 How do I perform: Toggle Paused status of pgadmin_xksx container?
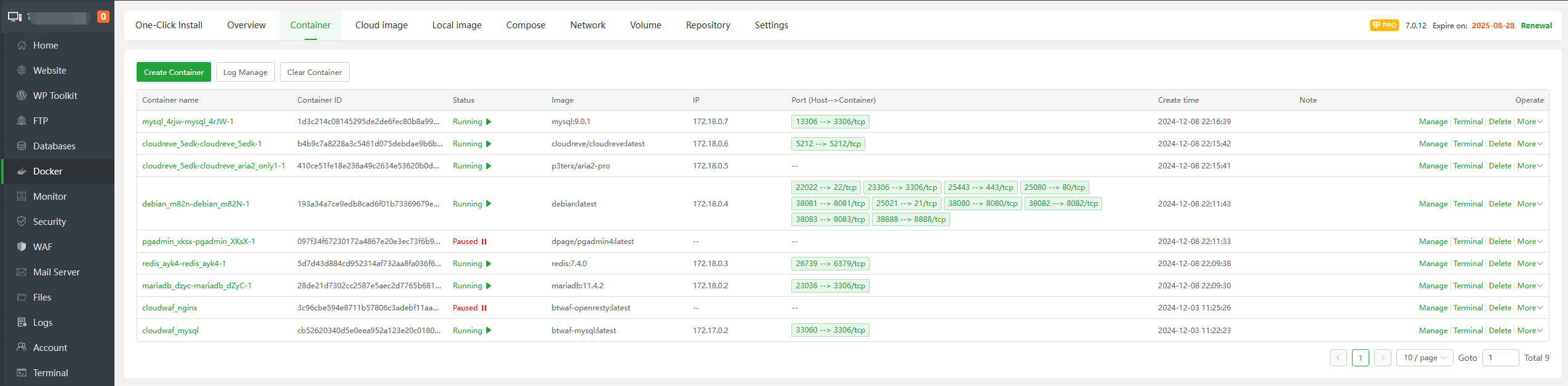click(x=470, y=242)
